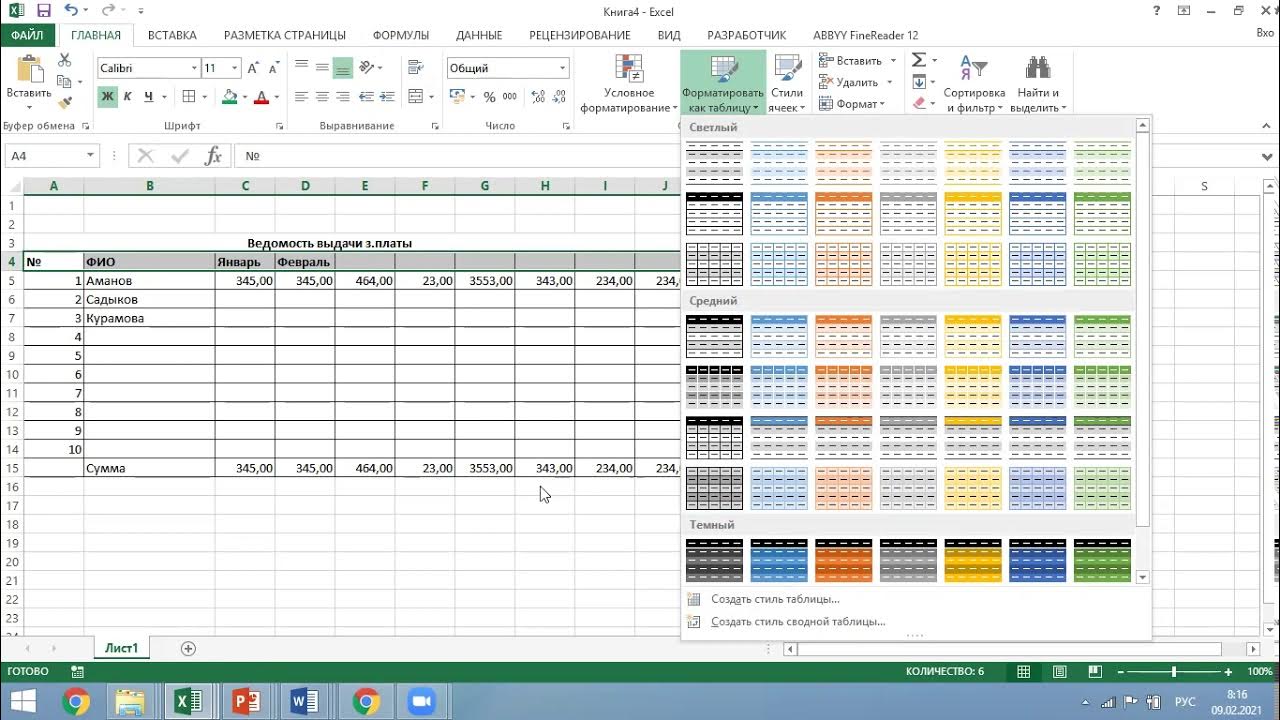
Task: Open the Name Box dropdown arrow
Action: pyautogui.click(x=90, y=156)
